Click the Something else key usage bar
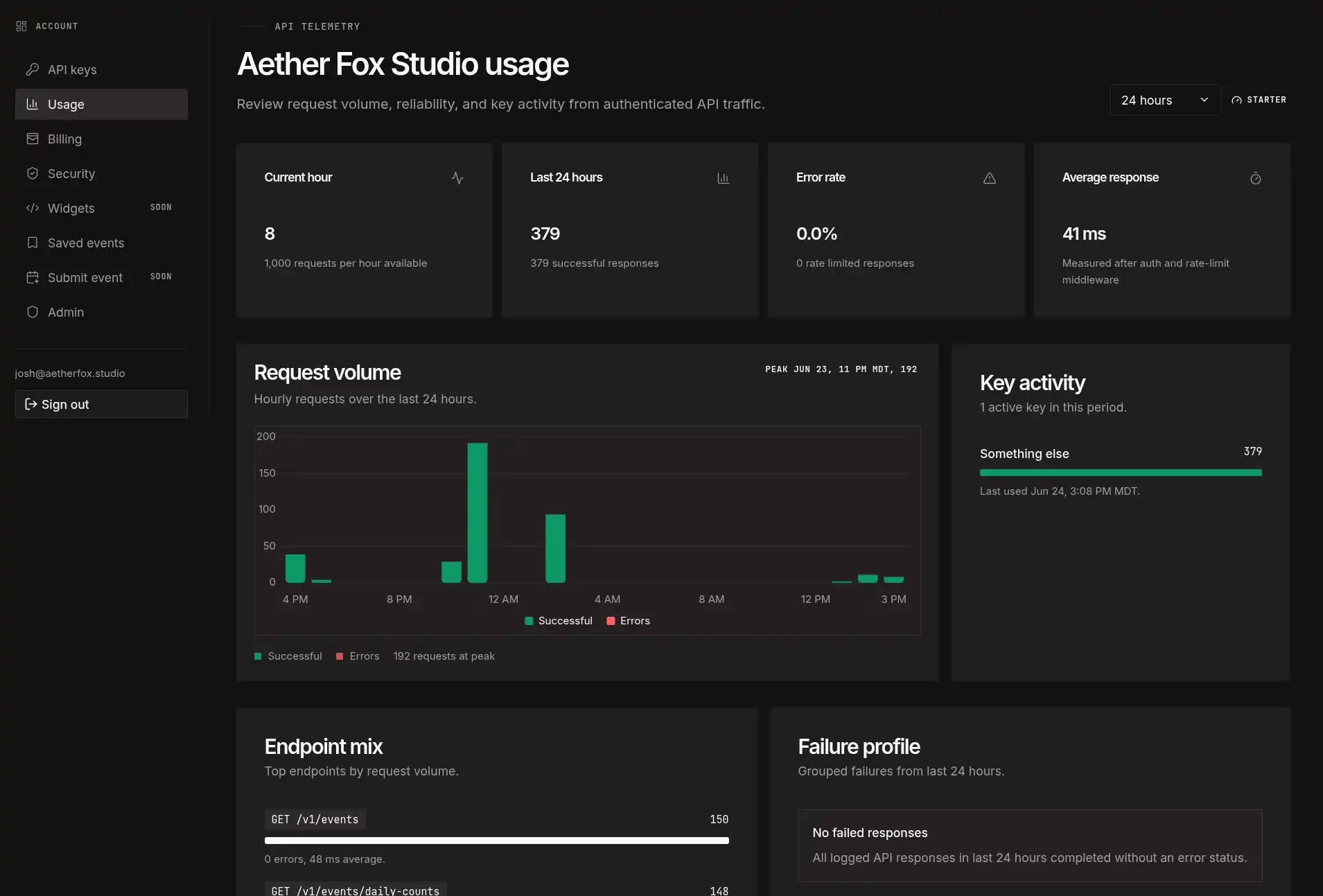The image size is (1323, 896). [1121, 473]
